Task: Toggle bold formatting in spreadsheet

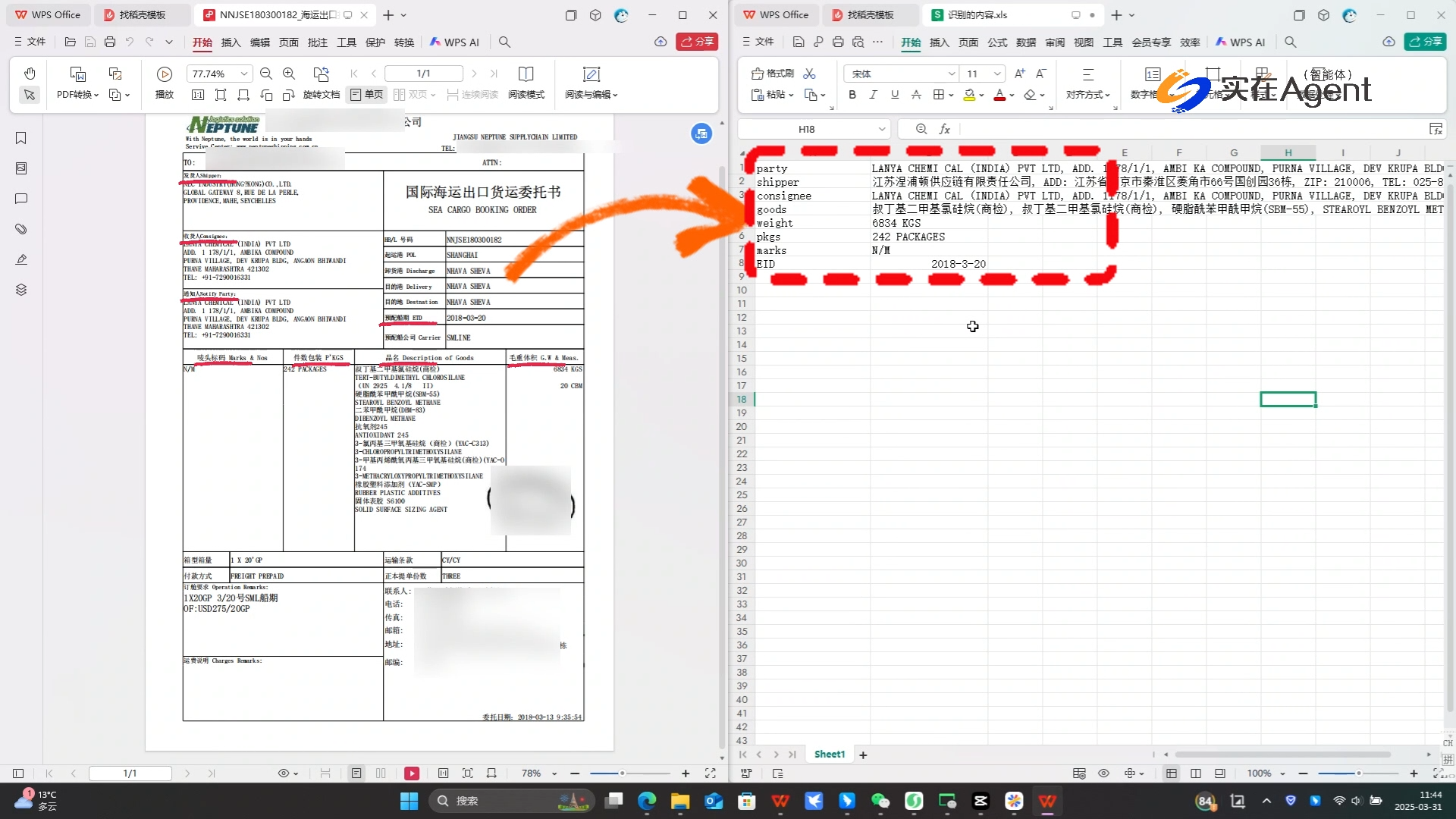Action: [x=852, y=95]
